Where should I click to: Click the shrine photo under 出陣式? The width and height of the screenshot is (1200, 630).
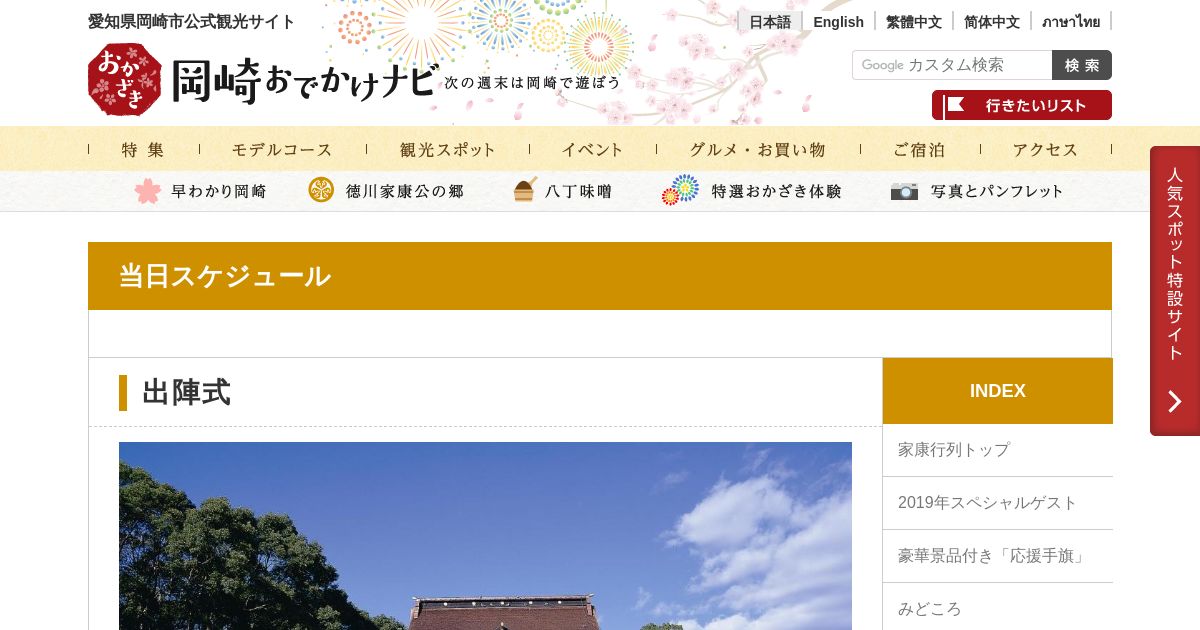485,536
